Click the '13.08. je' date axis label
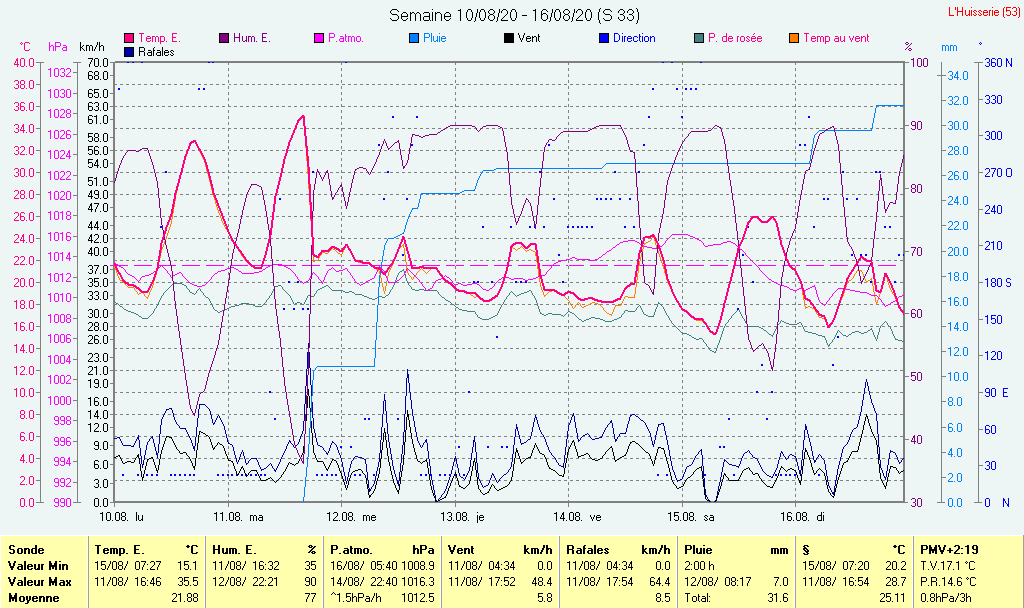Viewport: 1024px width, 608px height. point(462,517)
